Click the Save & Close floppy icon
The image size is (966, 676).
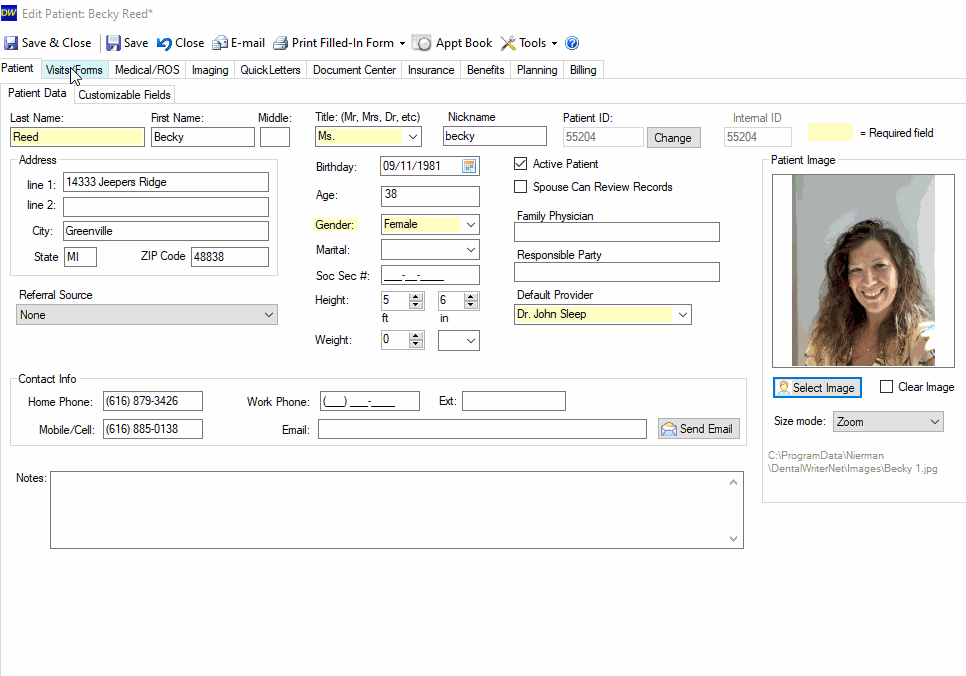pos(11,43)
